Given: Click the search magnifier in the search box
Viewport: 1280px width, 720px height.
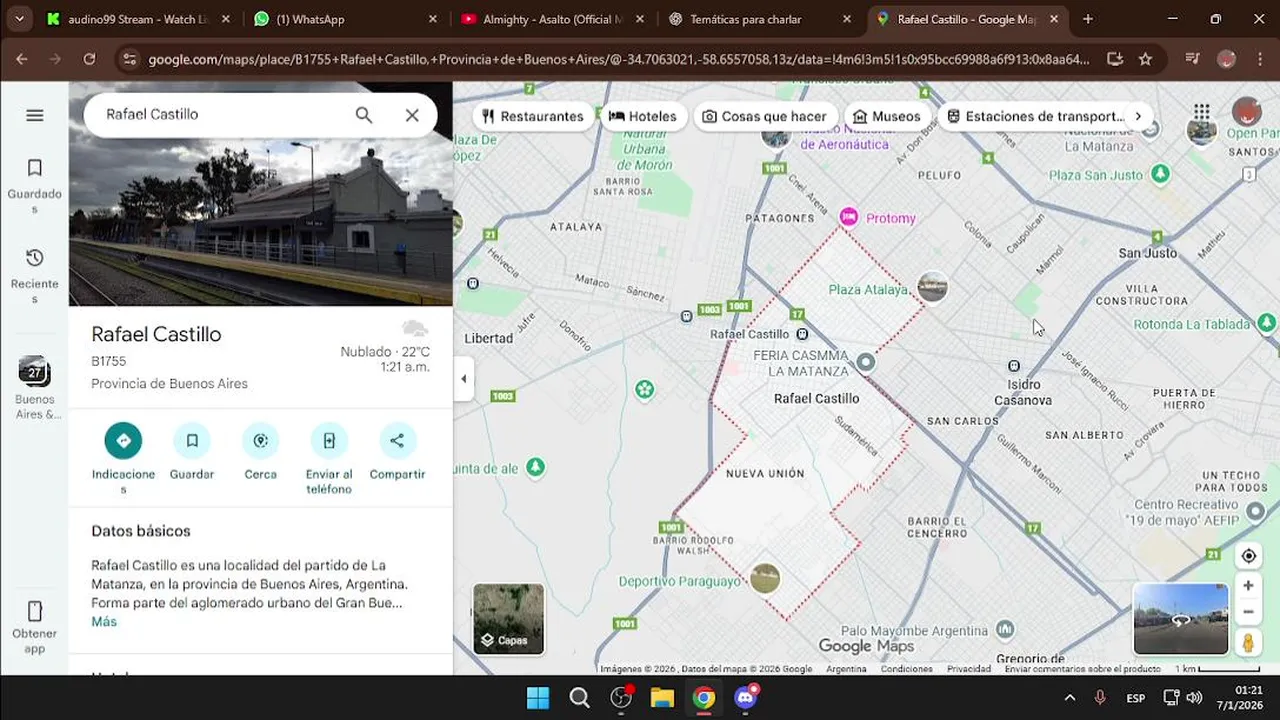Looking at the screenshot, I should 364,115.
